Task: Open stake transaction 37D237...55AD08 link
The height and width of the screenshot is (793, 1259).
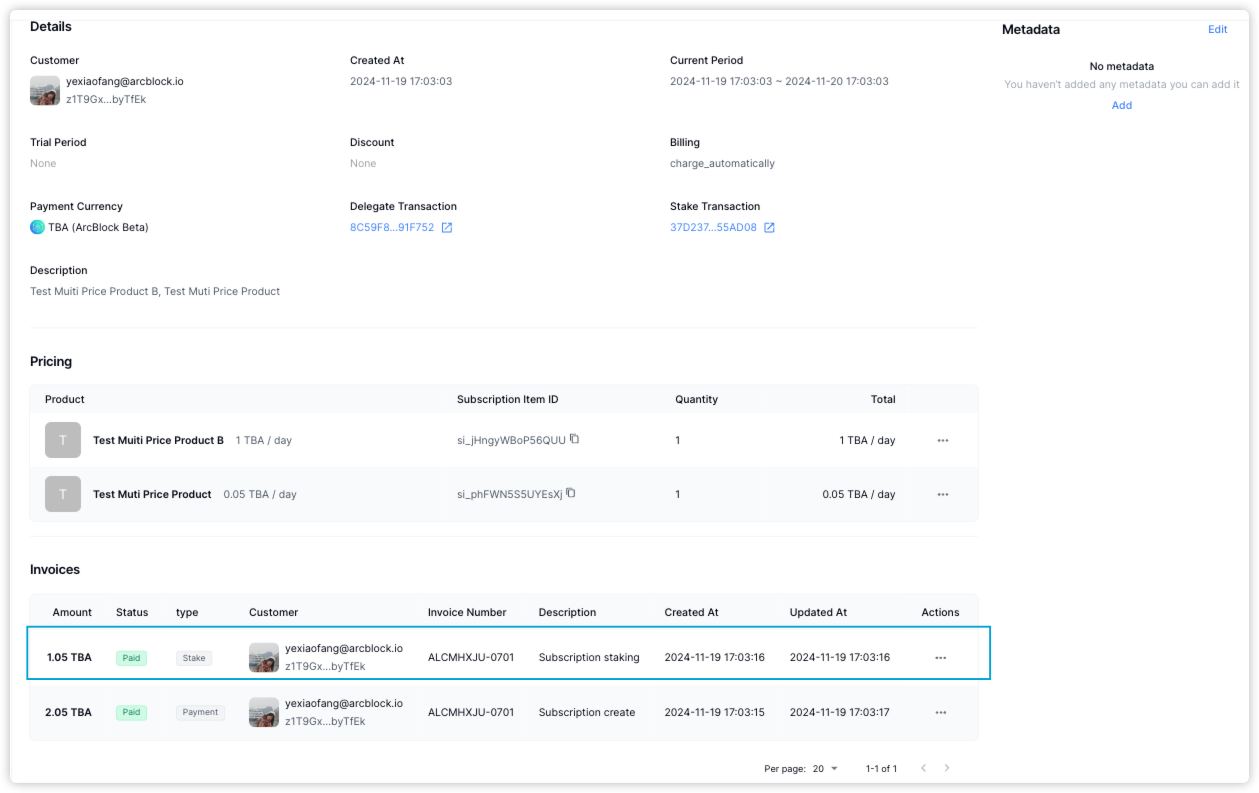Action: (x=713, y=228)
